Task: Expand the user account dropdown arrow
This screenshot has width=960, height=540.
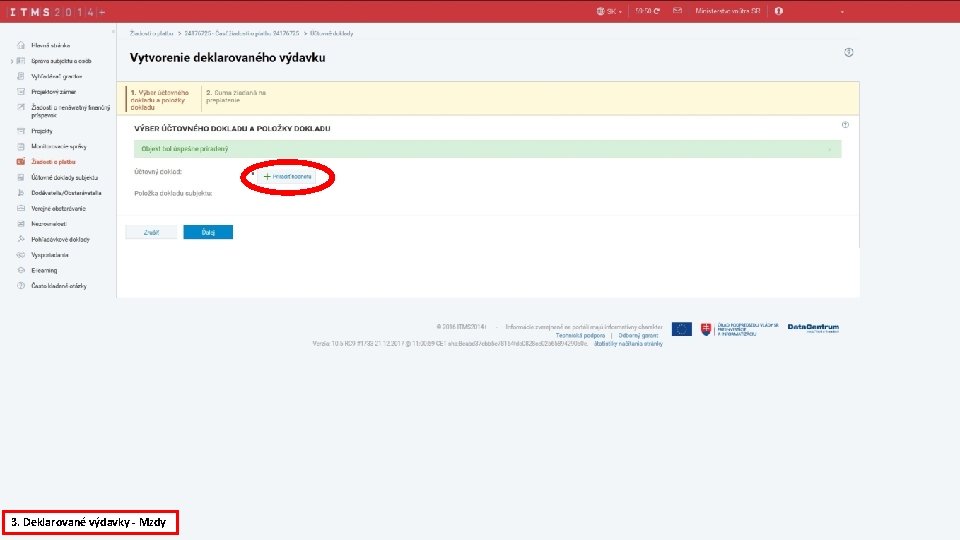Action: click(x=842, y=12)
